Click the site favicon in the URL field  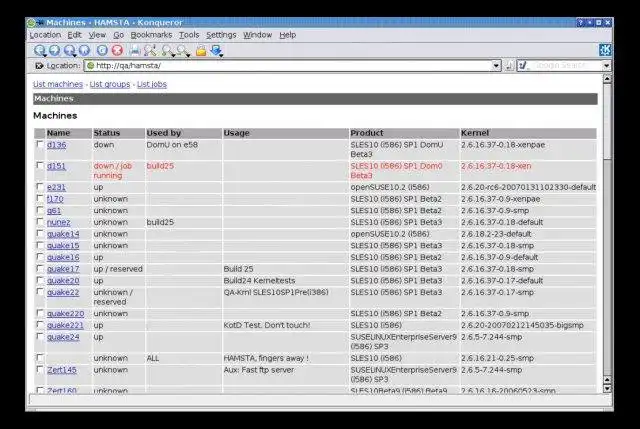pyautogui.click(x=91, y=65)
